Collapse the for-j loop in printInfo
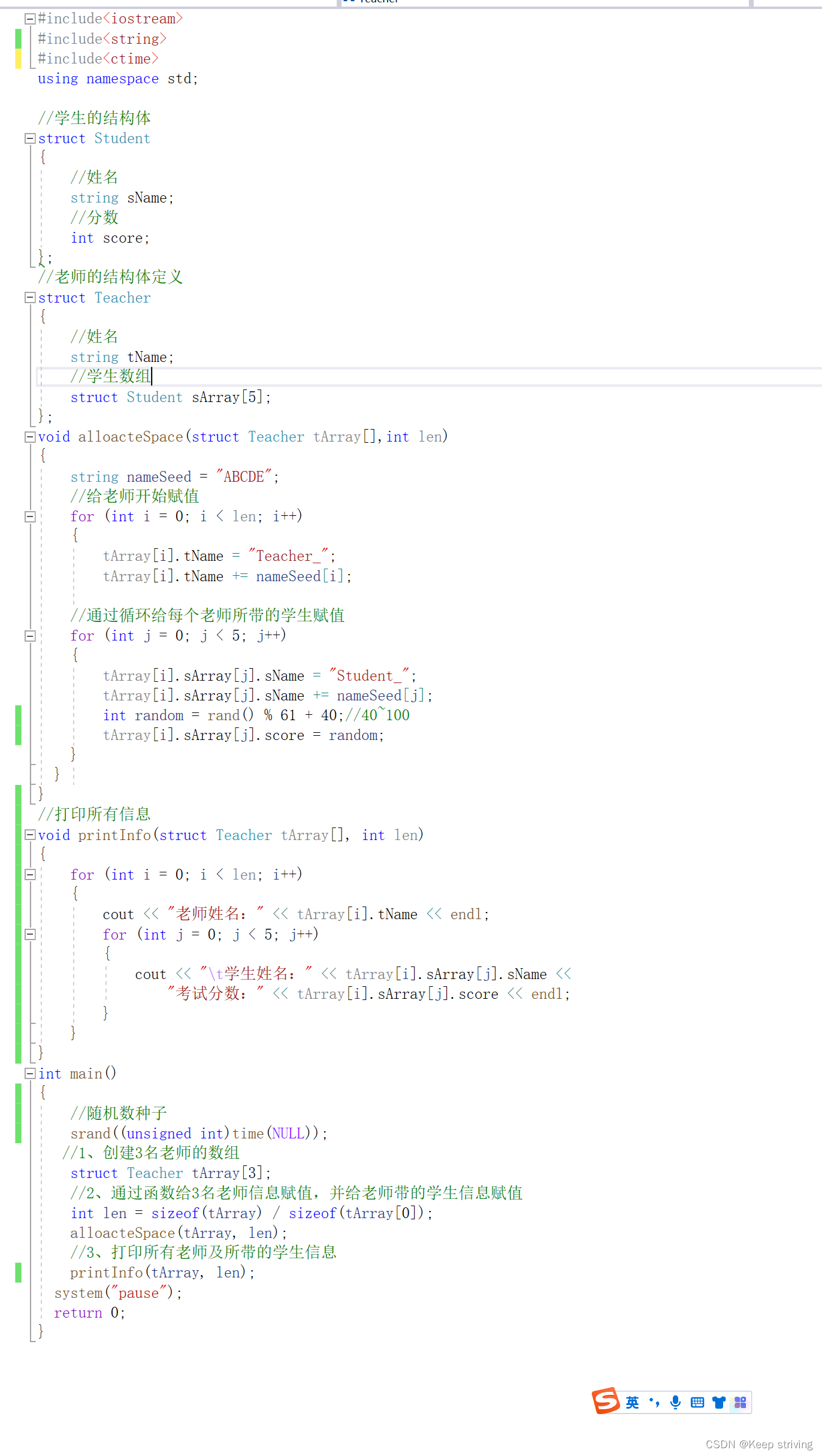Screen dimensions: 822x1456 pyautogui.click(x=29, y=934)
